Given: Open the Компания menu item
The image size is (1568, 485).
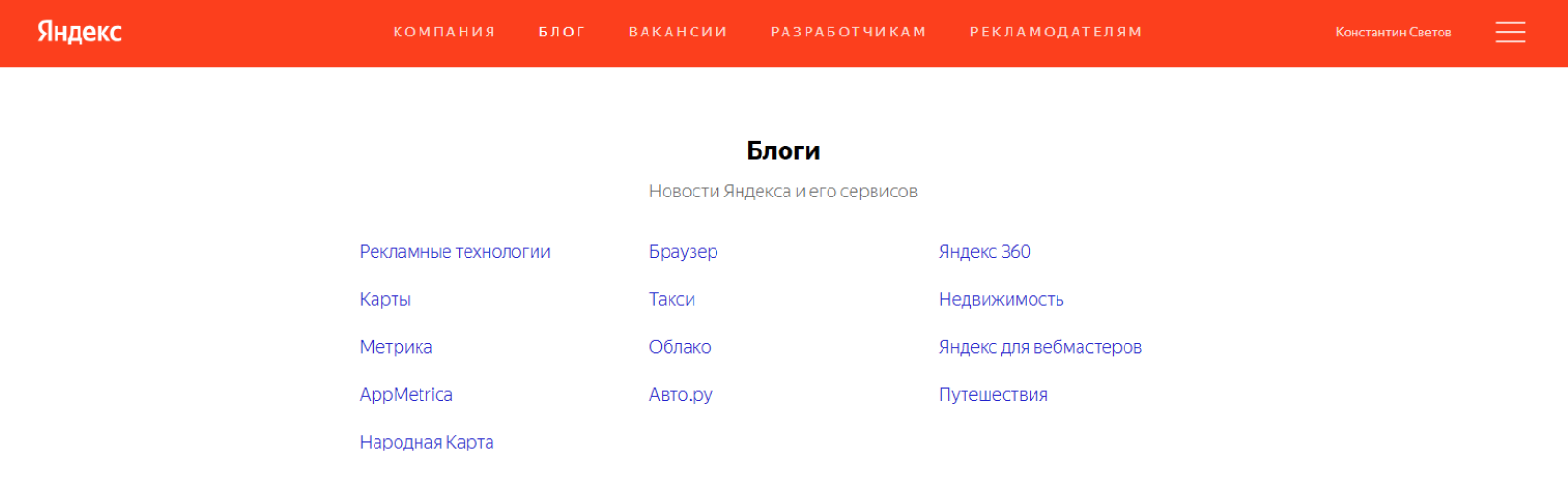Looking at the screenshot, I should click(444, 32).
